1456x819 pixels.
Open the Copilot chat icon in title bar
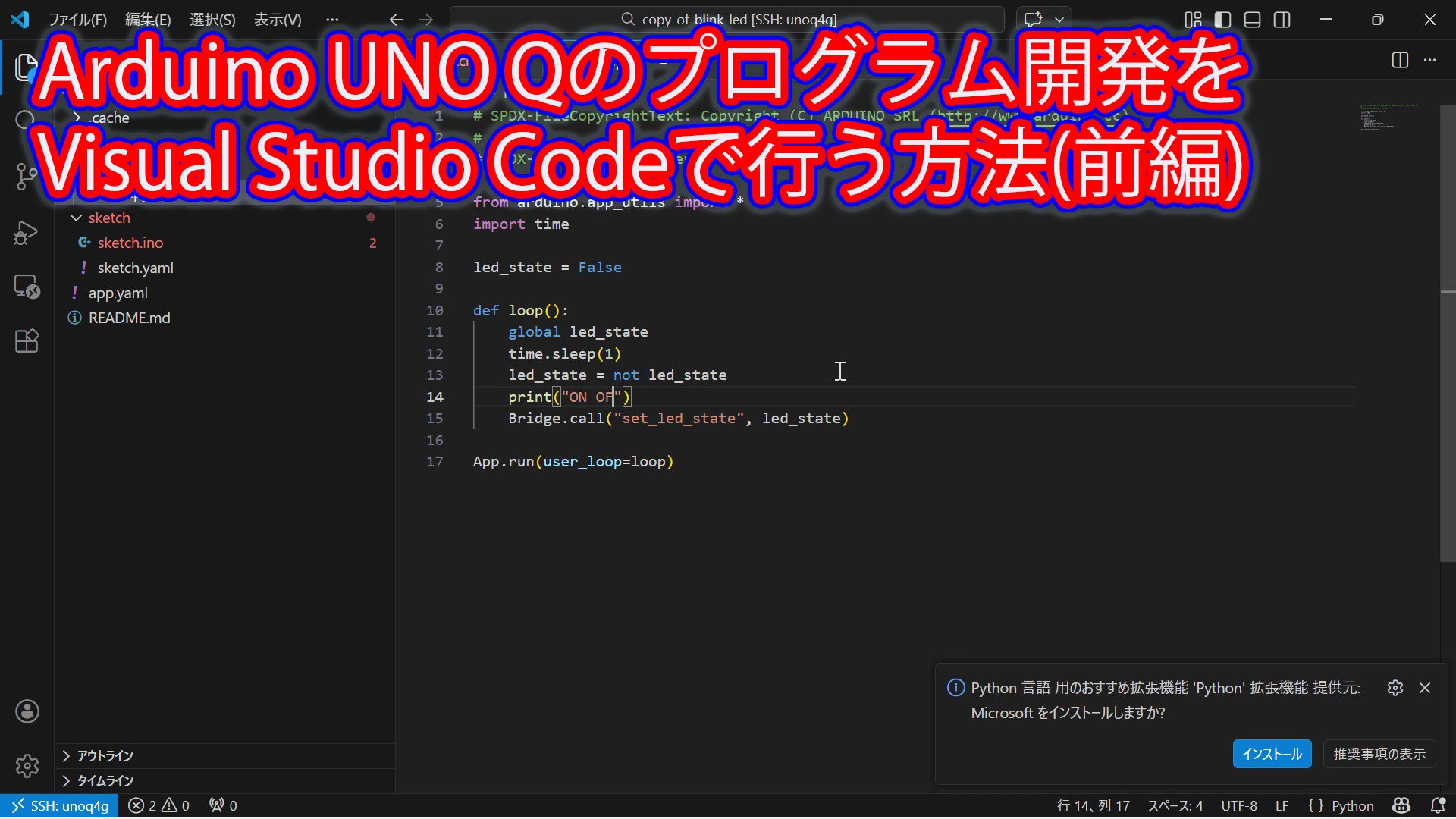1034,20
